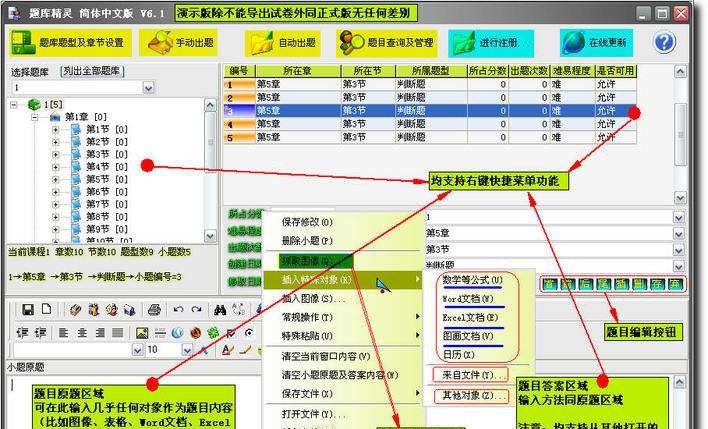Open the 手动出题 manual question tool

click(x=178, y=42)
